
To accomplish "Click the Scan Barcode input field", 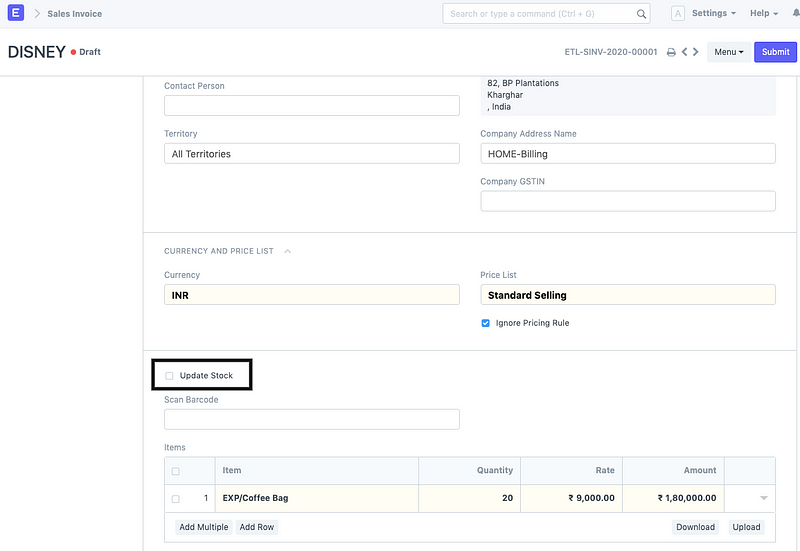I will pos(311,419).
